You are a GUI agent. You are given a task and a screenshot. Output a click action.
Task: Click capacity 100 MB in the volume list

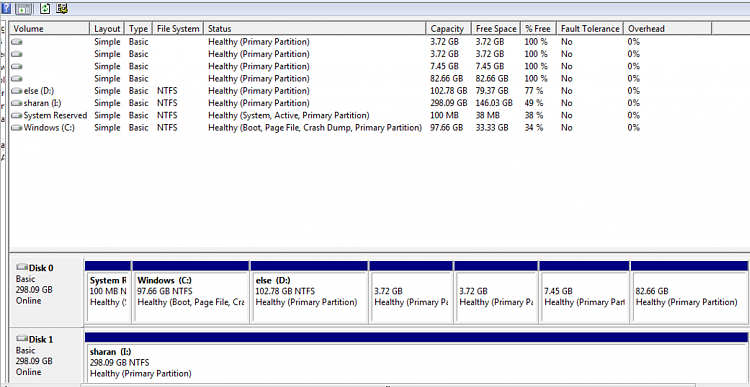pyautogui.click(x=444, y=116)
